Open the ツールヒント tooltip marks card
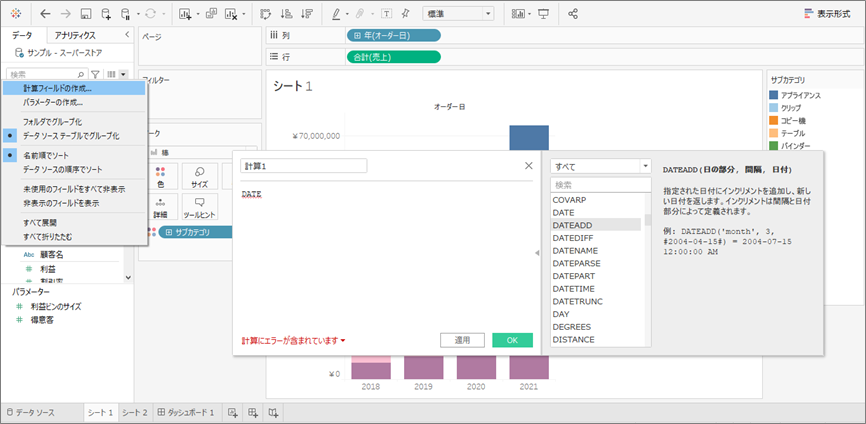866x424 pixels. click(199, 208)
